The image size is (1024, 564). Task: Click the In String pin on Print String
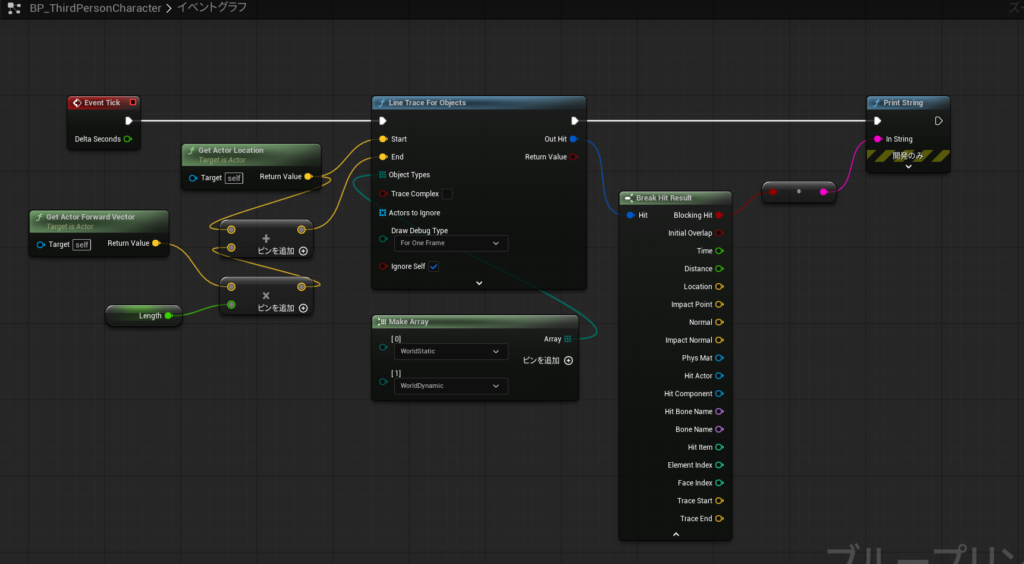tap(878, 139)
